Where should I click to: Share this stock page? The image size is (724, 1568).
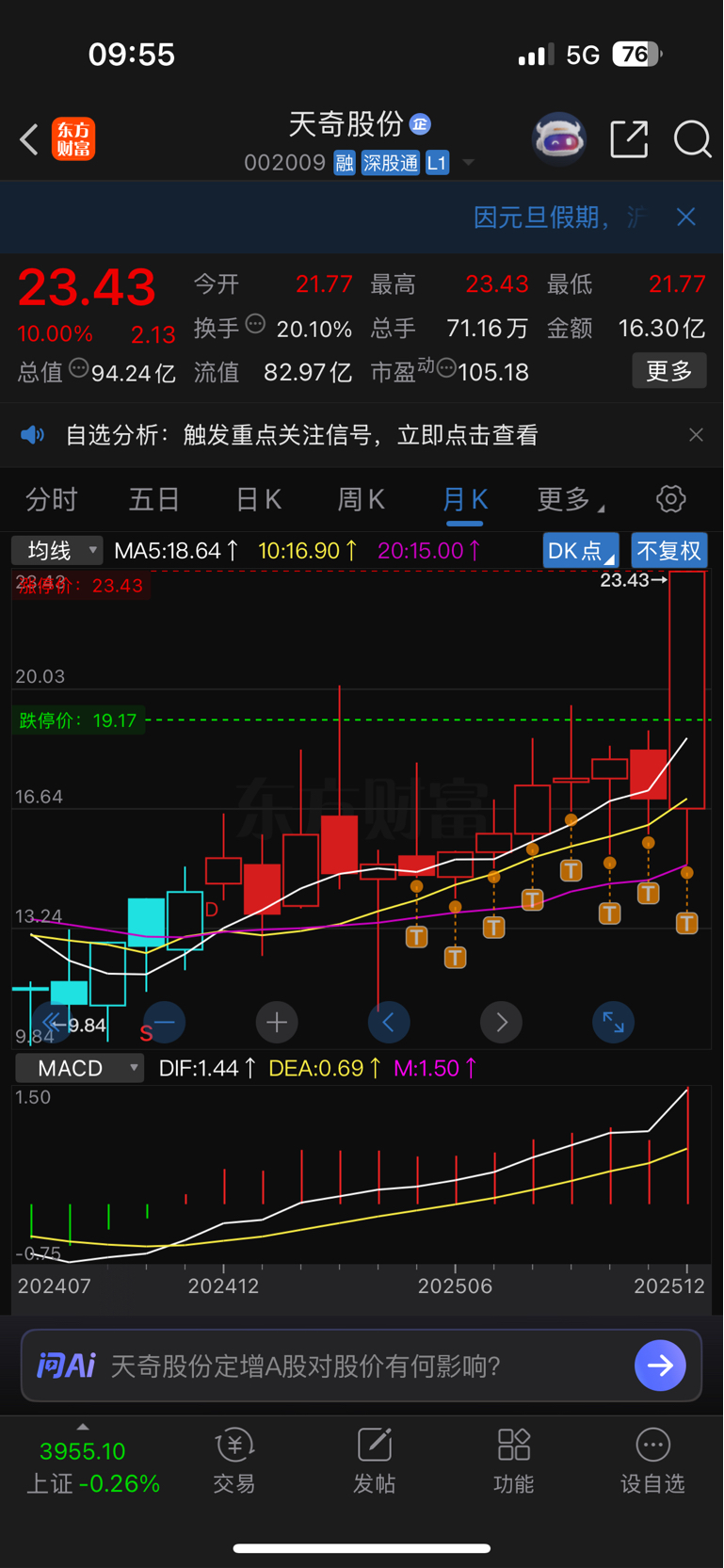[629, 139]
